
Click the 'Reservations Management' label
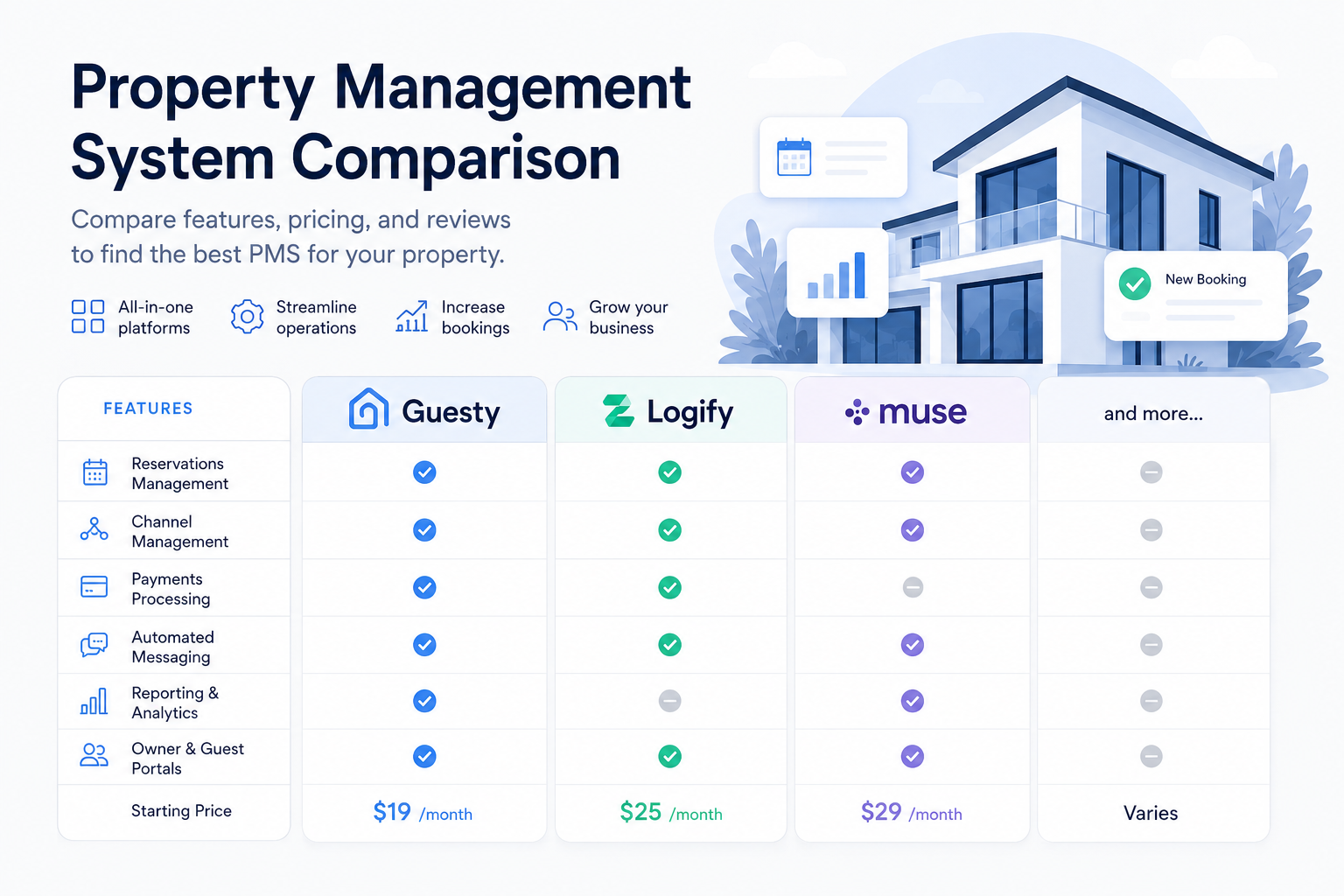[x=180, y=473]
